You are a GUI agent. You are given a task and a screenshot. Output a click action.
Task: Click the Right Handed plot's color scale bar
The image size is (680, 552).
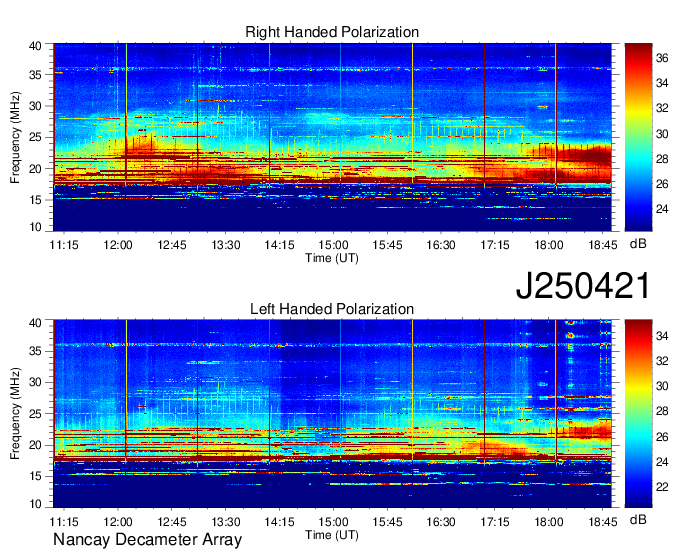[638, 137]
